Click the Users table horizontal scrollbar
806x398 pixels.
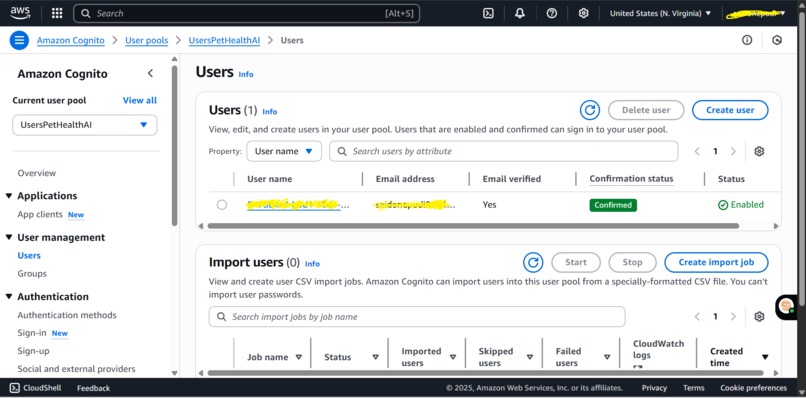pyautogui.click(x=473, y=226)
